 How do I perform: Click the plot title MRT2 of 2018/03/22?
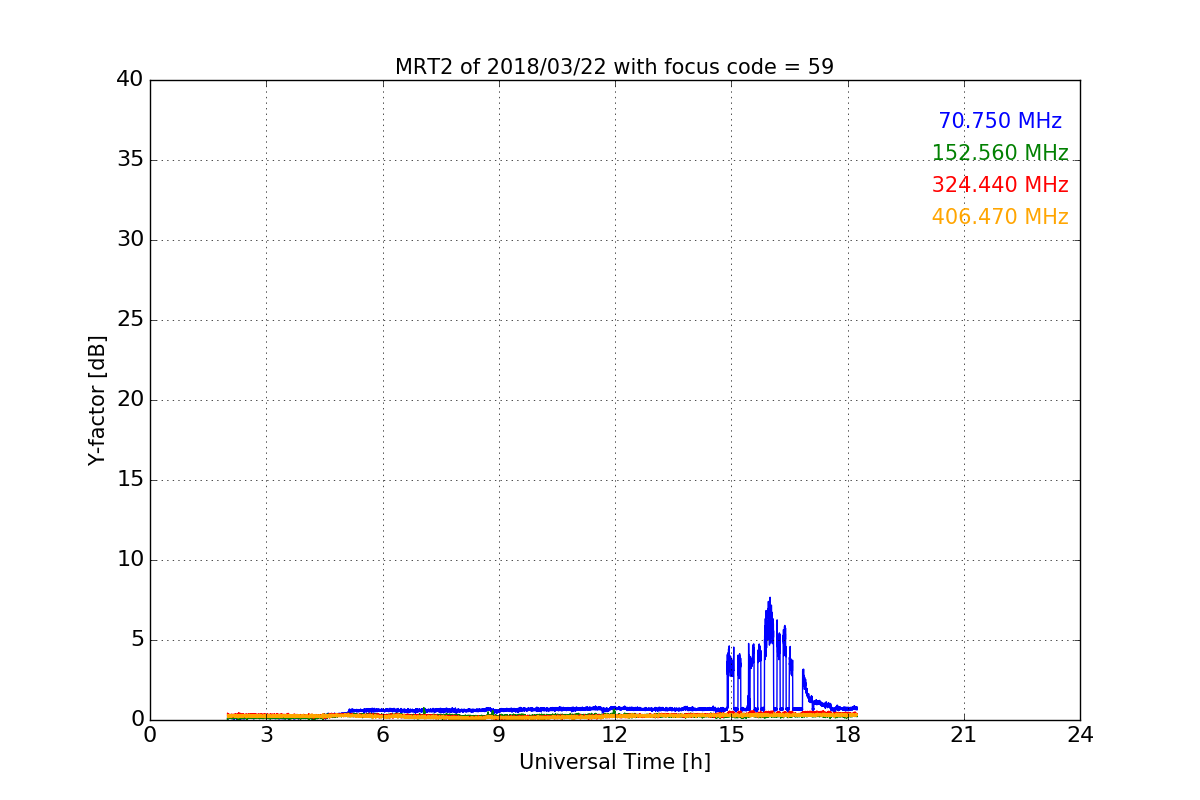coord(614,67)
